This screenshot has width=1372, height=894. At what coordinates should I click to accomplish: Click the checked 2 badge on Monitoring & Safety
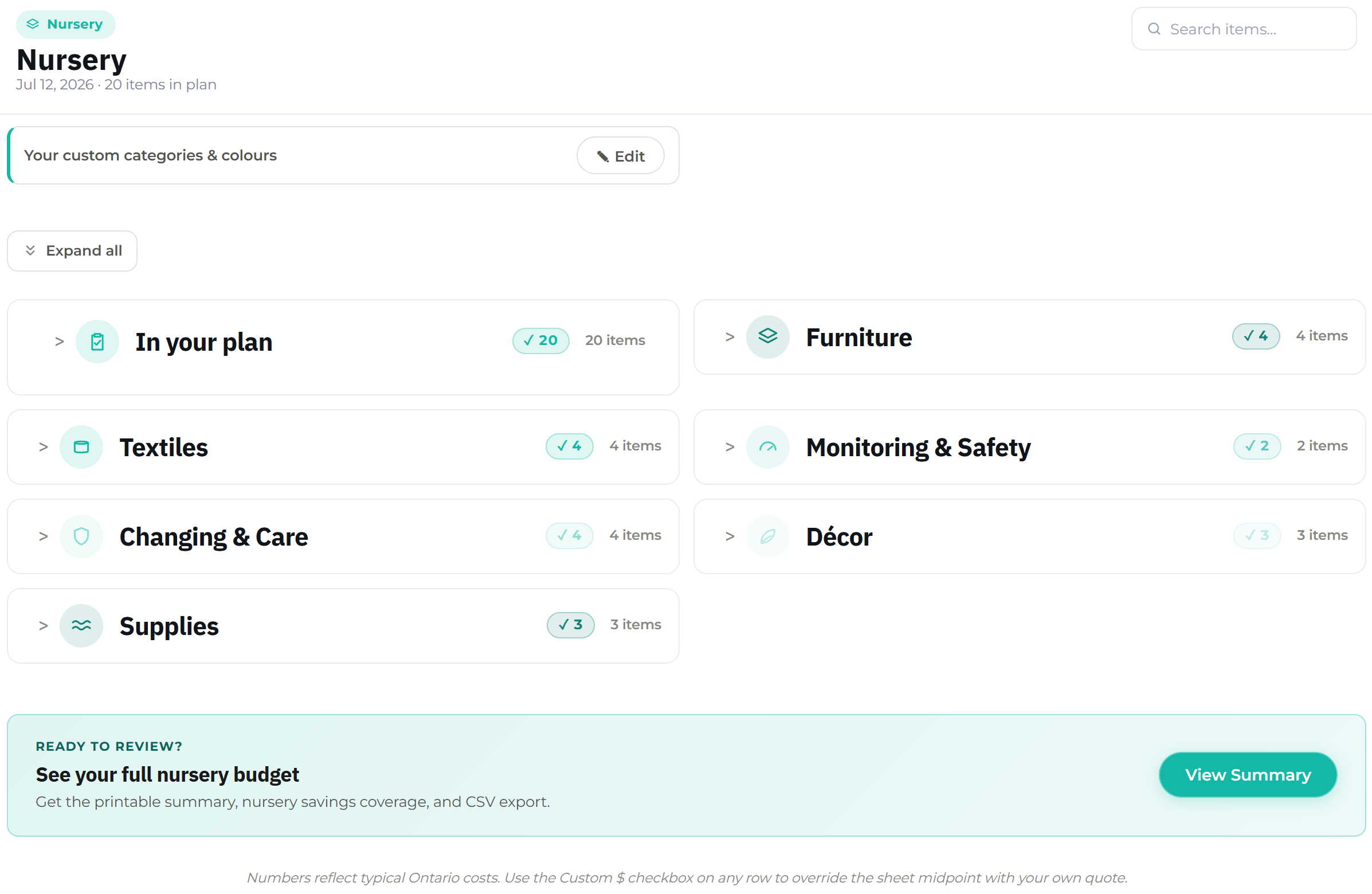click(1257, 446)
